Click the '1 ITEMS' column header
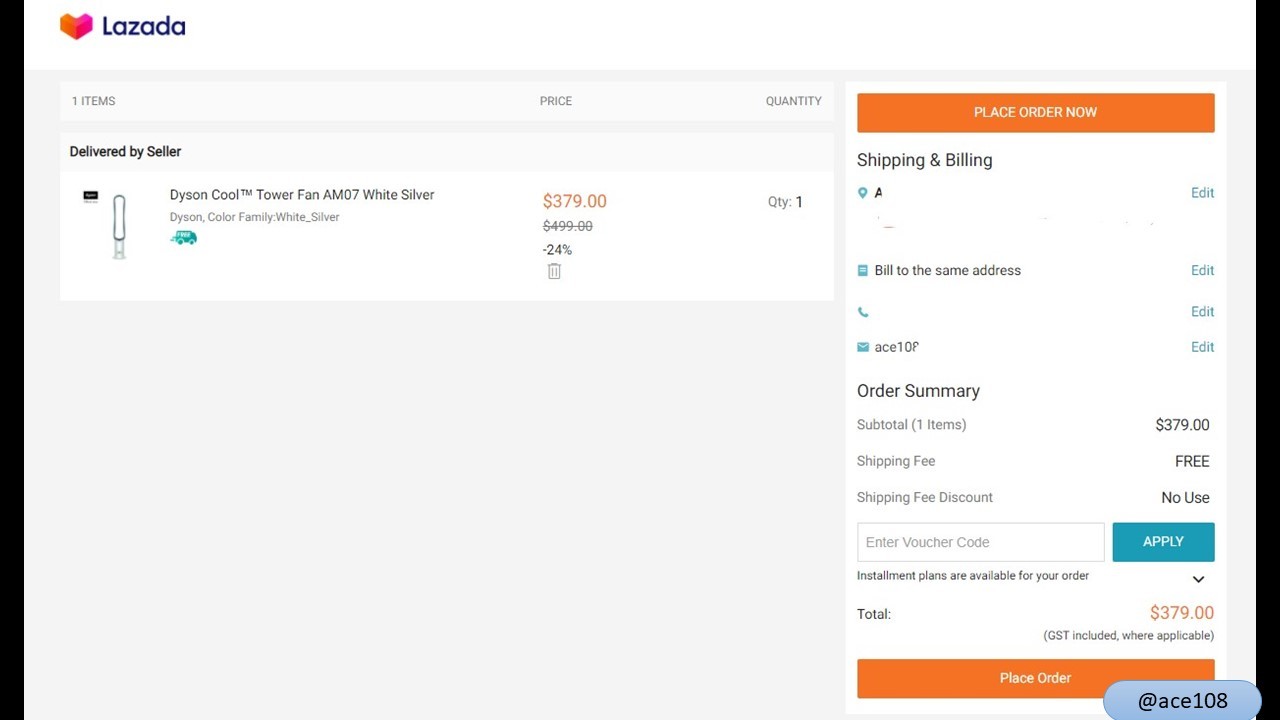The image size is (1280, 720). [94, 101]
